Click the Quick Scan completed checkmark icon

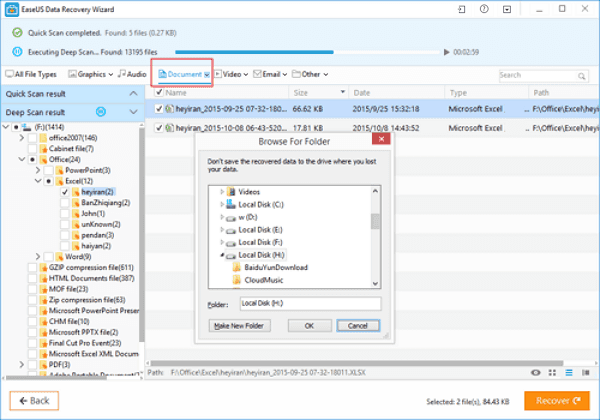(17, 33)
